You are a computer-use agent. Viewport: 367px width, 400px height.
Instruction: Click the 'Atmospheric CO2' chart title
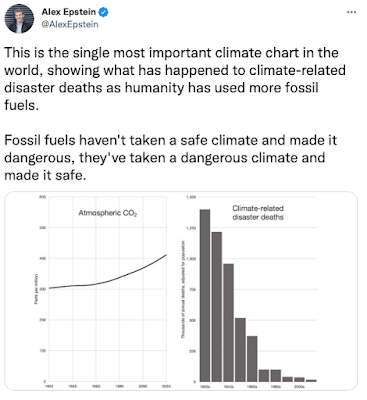[108, 213]
